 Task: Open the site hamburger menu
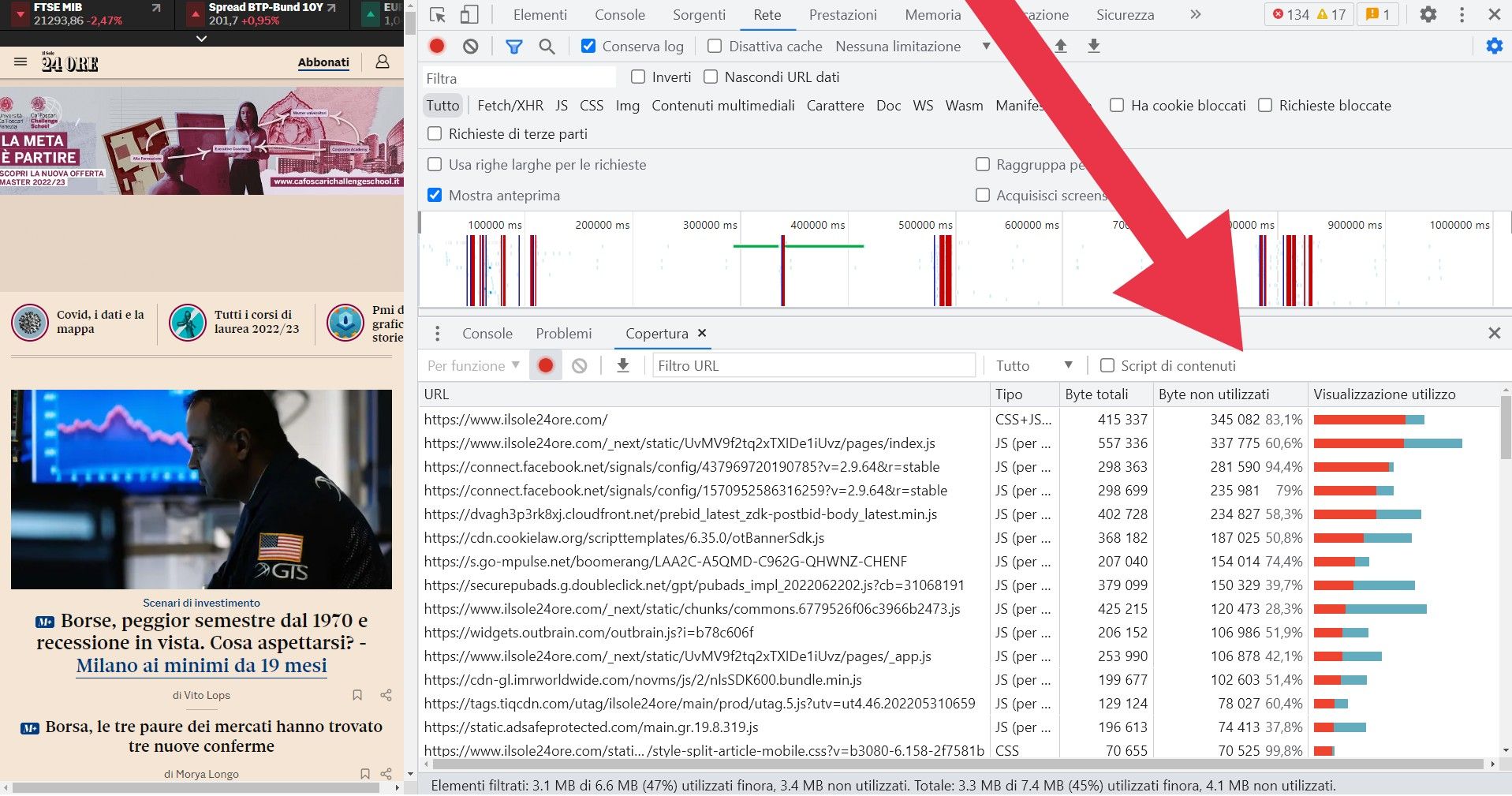pyautogui.click(x=21, y=62)
